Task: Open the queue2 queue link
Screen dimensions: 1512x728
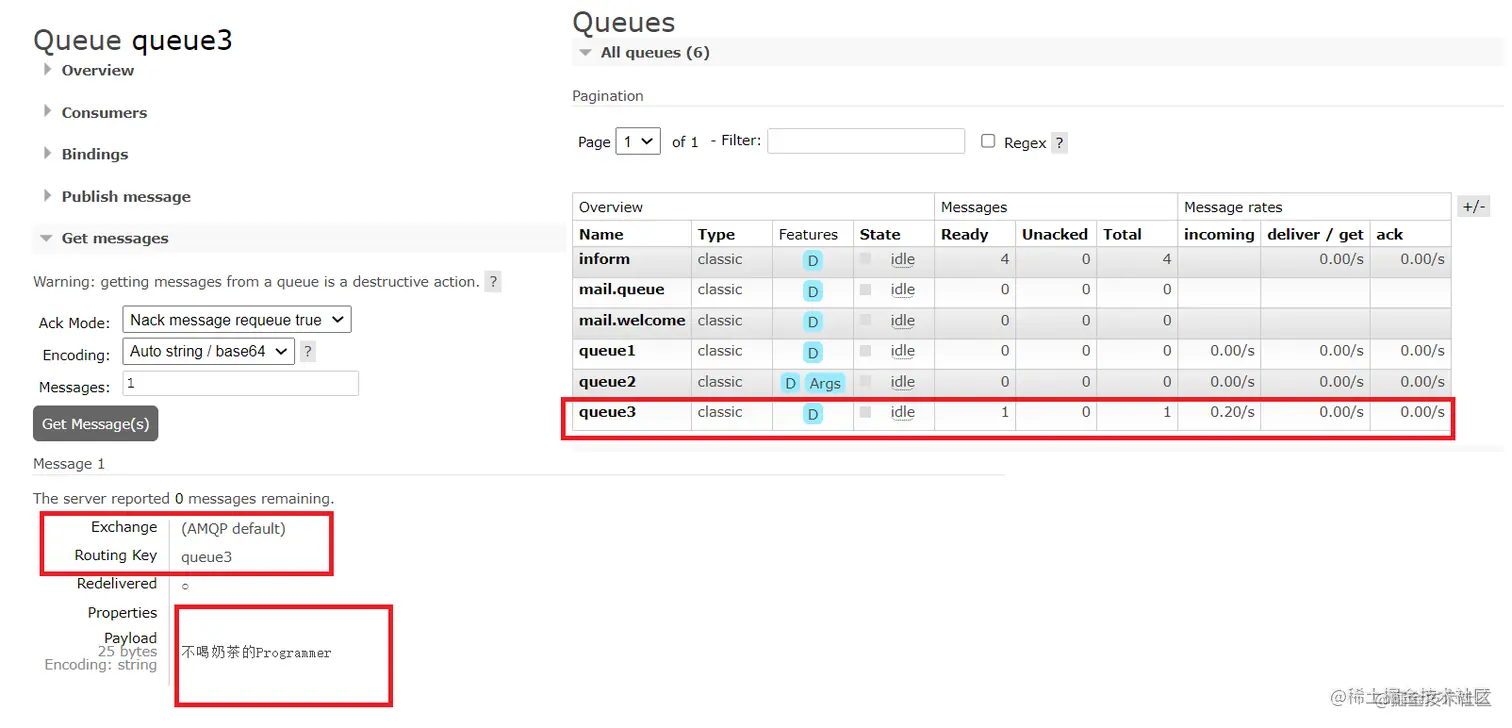Action: tap(607, 382)
